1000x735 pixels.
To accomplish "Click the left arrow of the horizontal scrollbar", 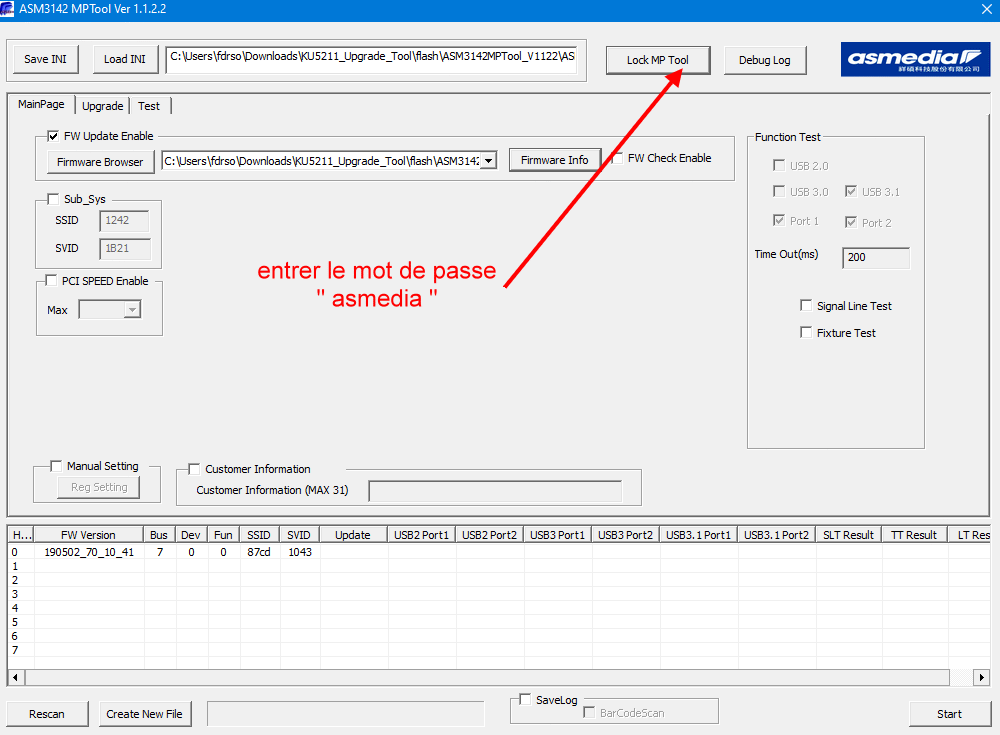I will (x=15, y=677).
